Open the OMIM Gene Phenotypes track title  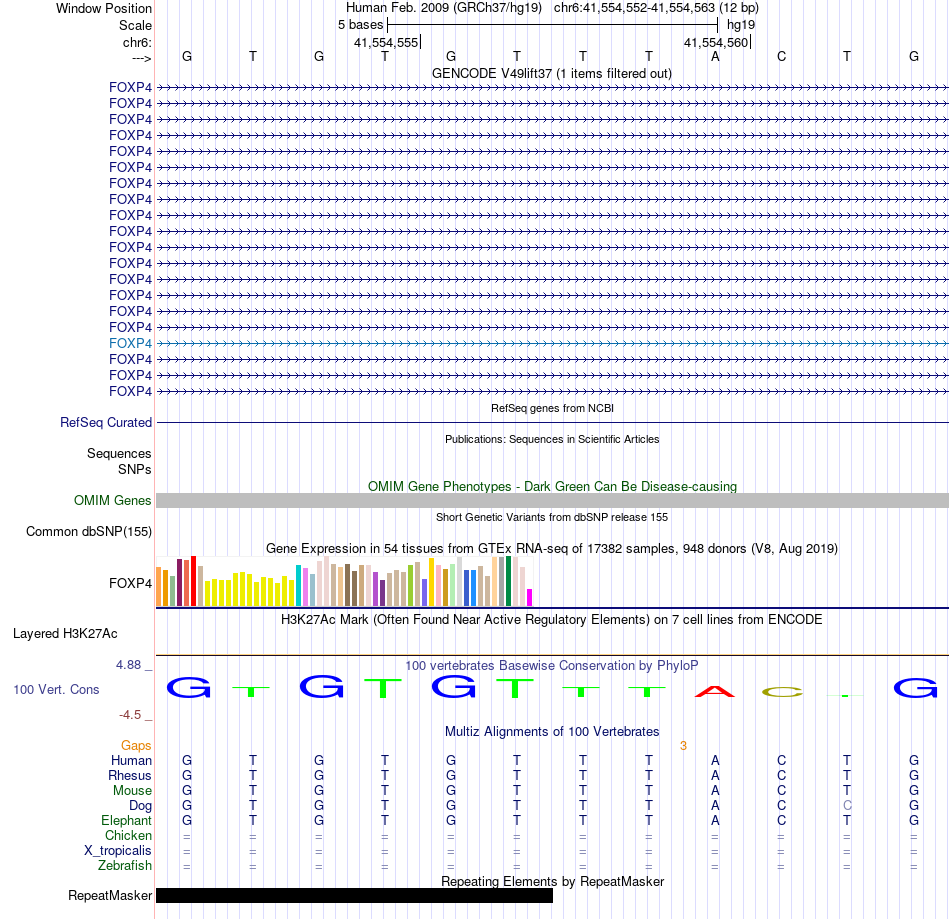click(x=552, y=486)
